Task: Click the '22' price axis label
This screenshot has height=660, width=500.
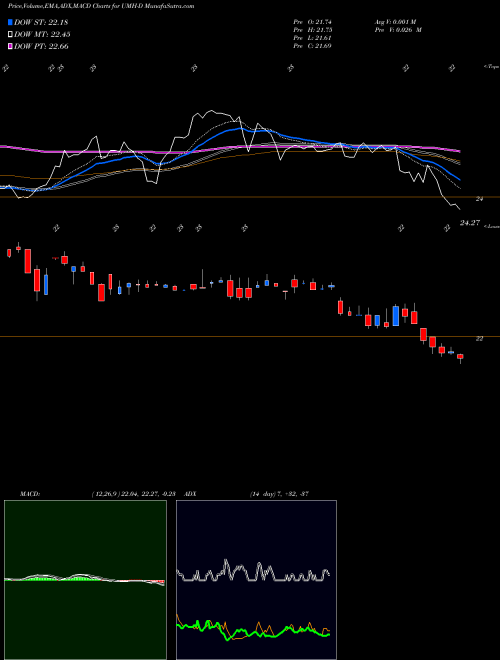Action: coord(479,338)
